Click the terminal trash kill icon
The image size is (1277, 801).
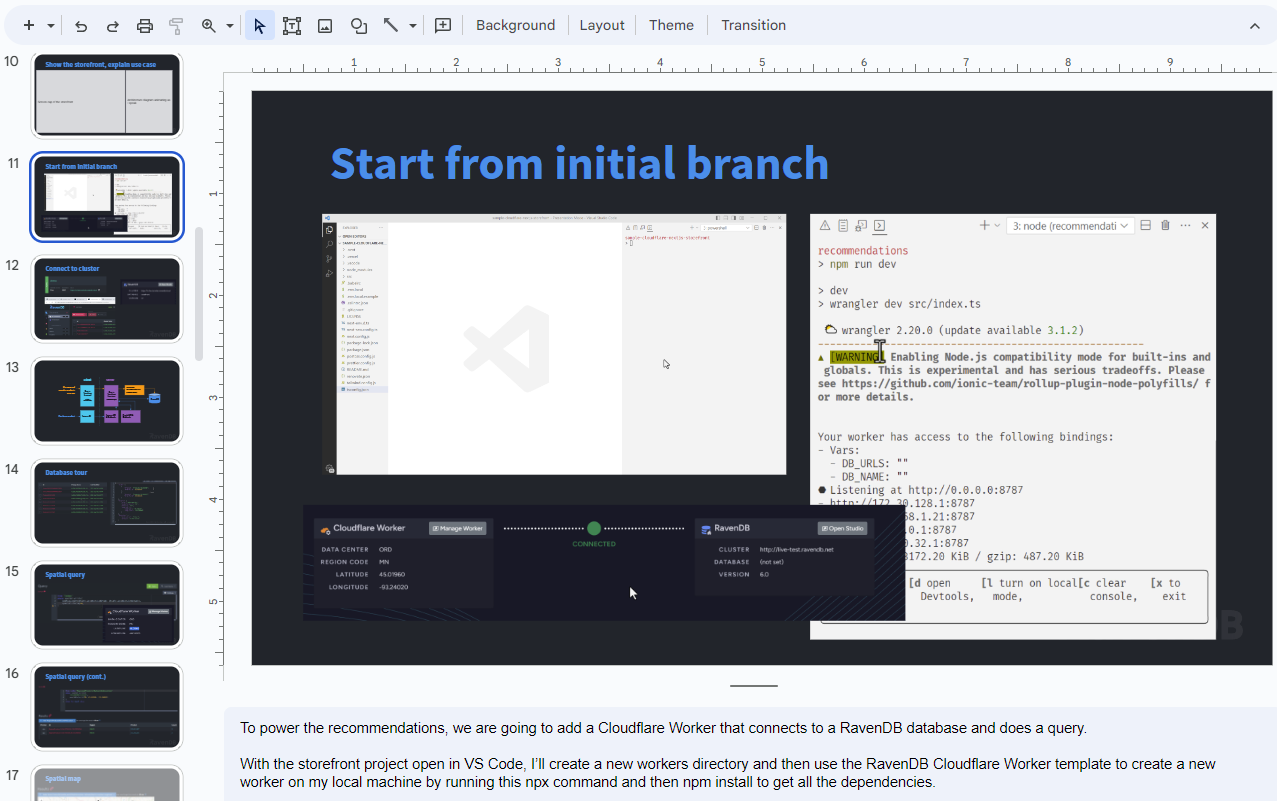point(1165,226)
